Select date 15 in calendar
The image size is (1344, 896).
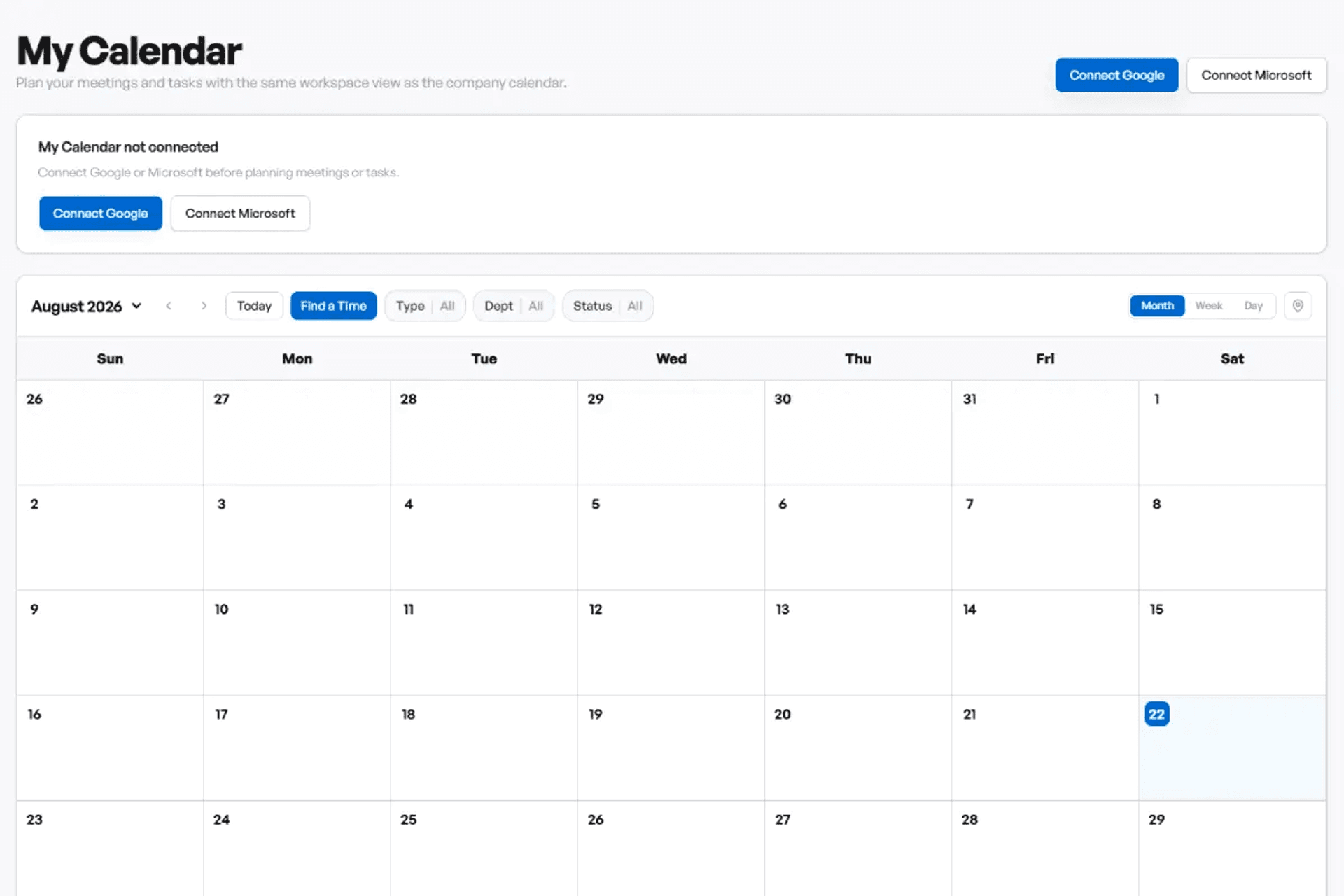point(1232,643)
